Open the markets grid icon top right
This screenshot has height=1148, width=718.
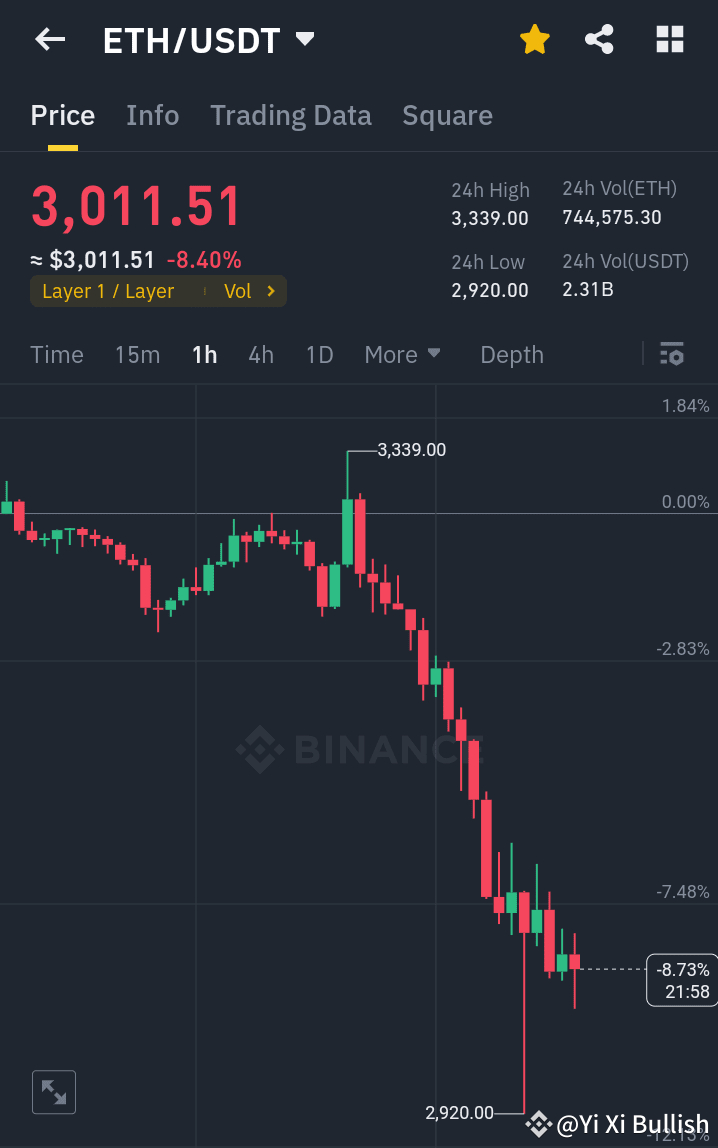668,39
